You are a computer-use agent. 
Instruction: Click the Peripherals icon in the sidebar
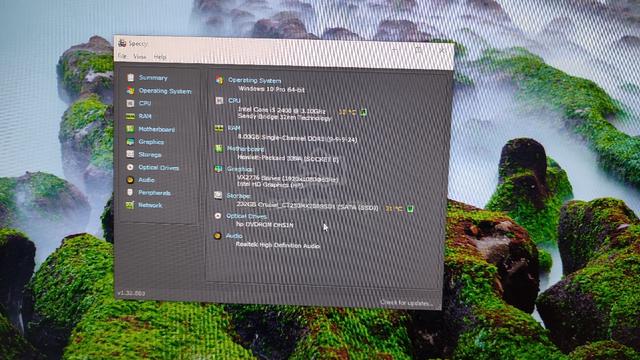tap(130, 192)
